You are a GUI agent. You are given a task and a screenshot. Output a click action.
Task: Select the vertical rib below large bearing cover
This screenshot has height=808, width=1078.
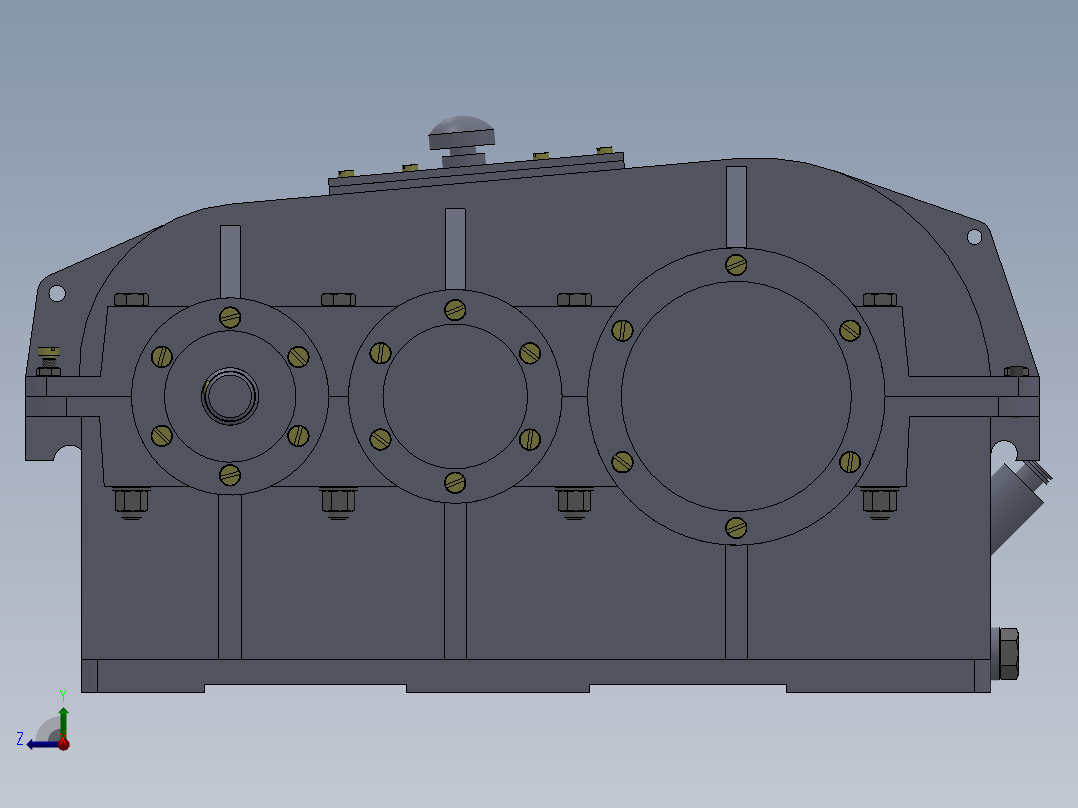pyautogui.click(x=736, y=602)
